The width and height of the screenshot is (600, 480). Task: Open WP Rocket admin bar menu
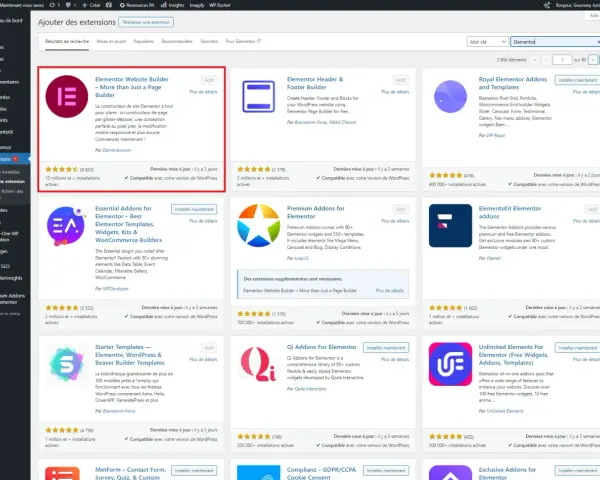coord(220,5)
